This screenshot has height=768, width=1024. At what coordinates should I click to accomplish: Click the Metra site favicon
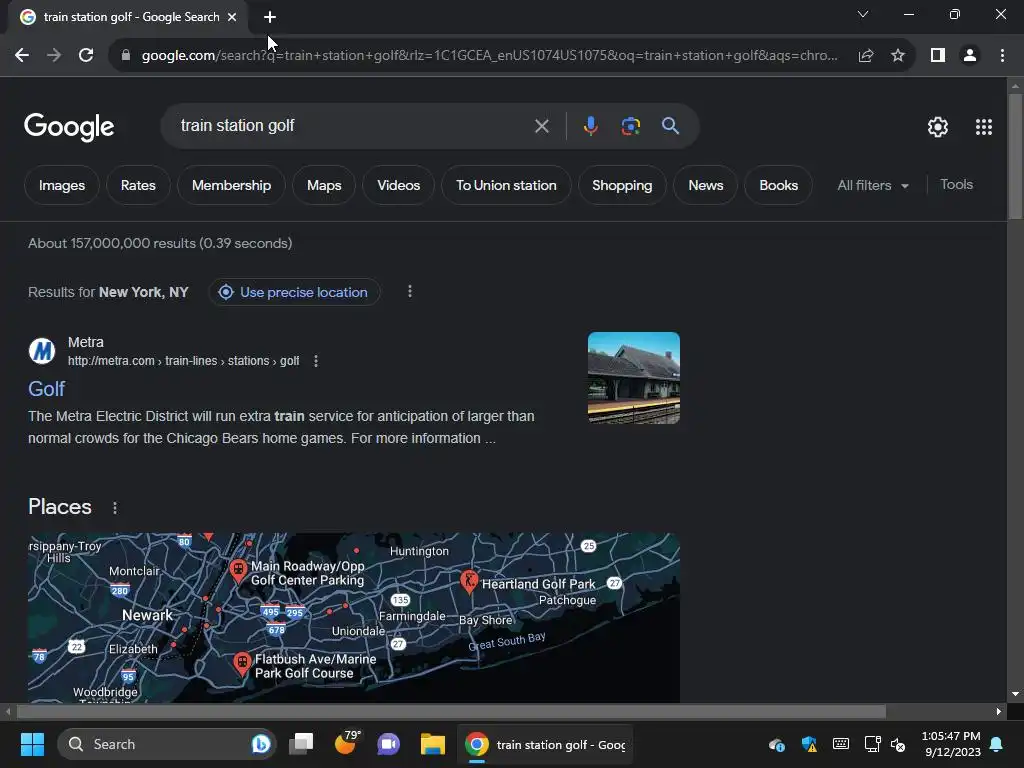coord(42,351)
